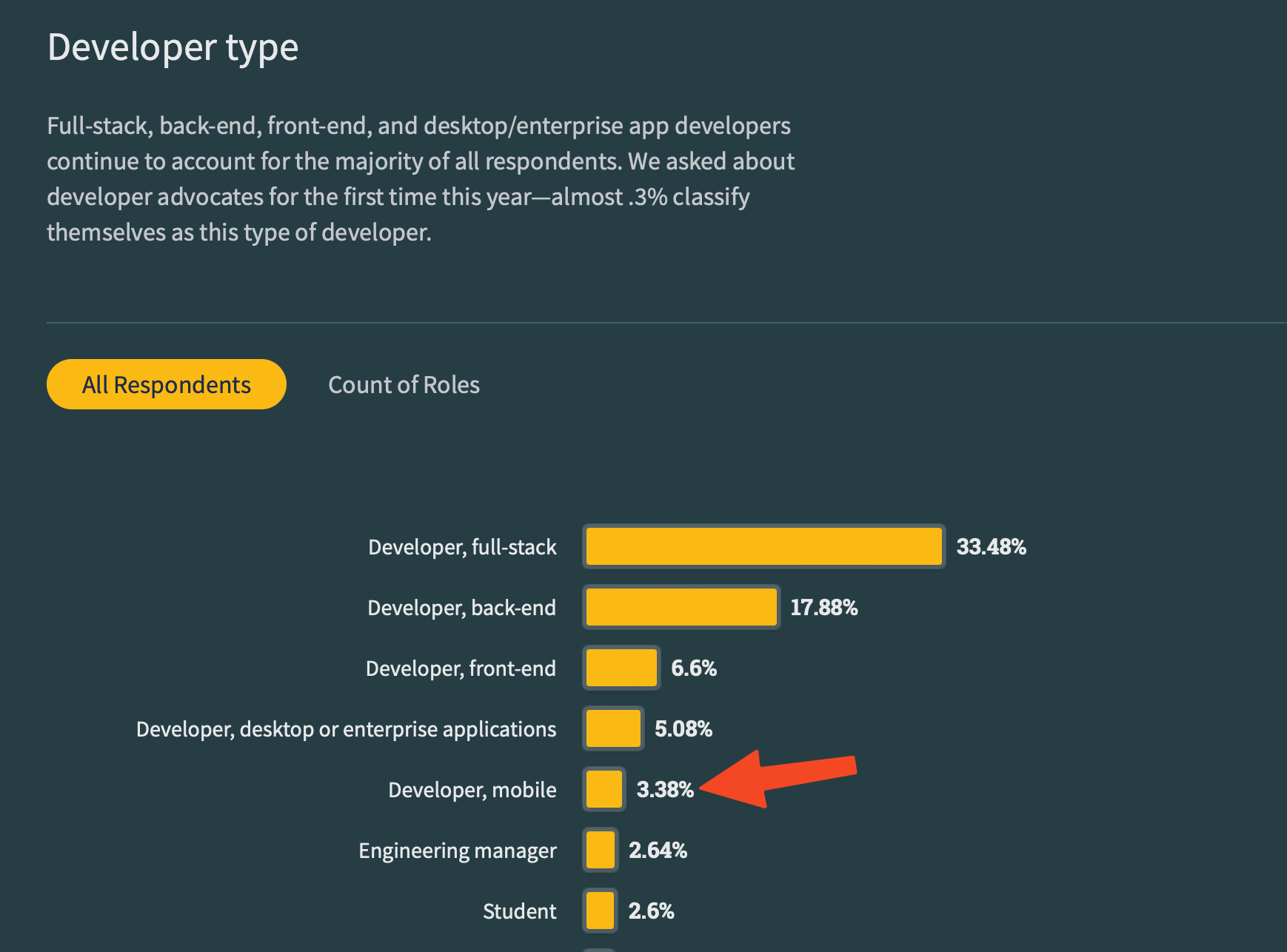Click the 3.38% mobile percentage
Viewport: 1287px width, 952px height.
pyautogui.click(x=665, y=790)
